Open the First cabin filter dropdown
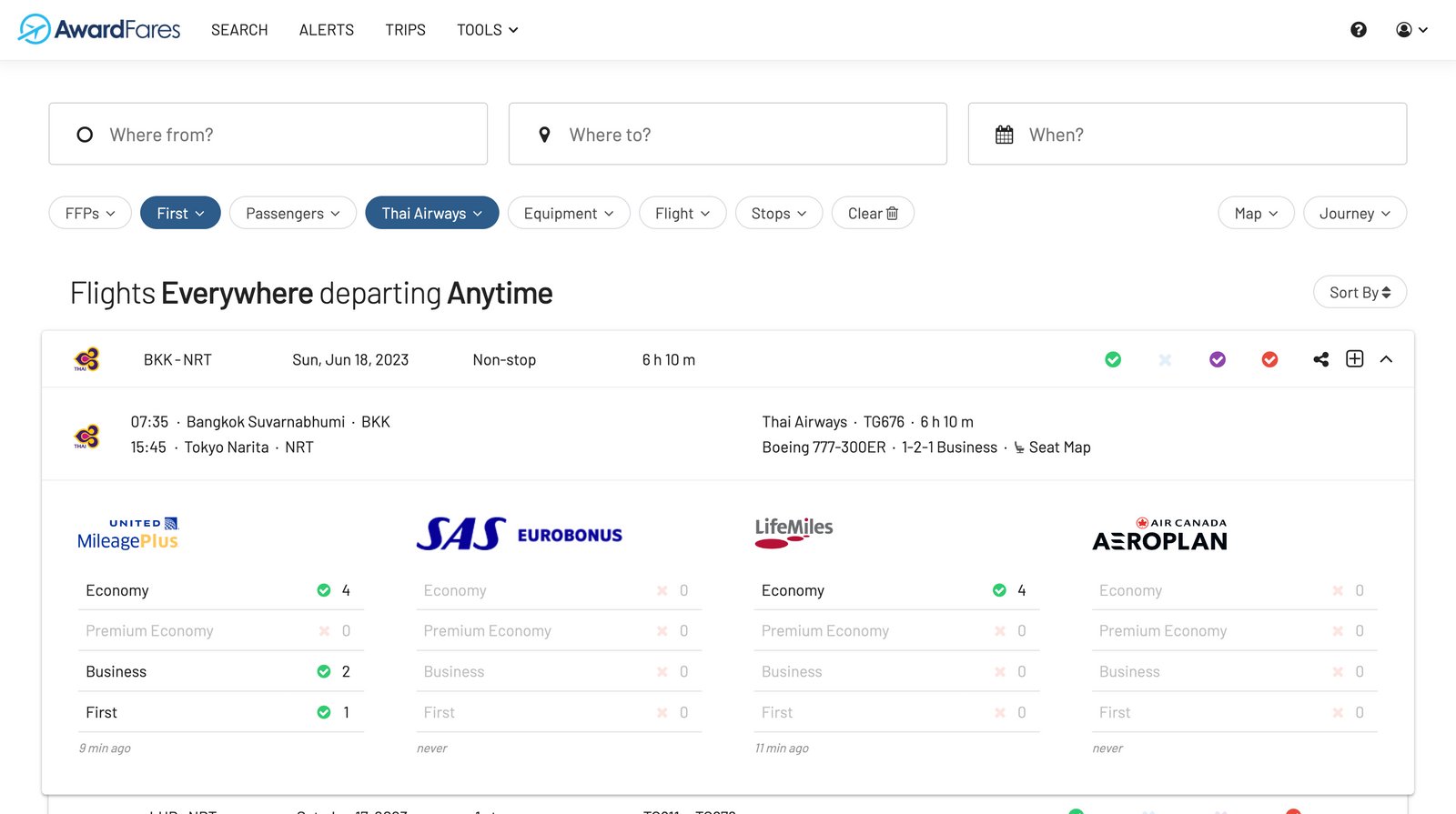The width and height of the screenshot is (1456, 814). coord(180,213)
